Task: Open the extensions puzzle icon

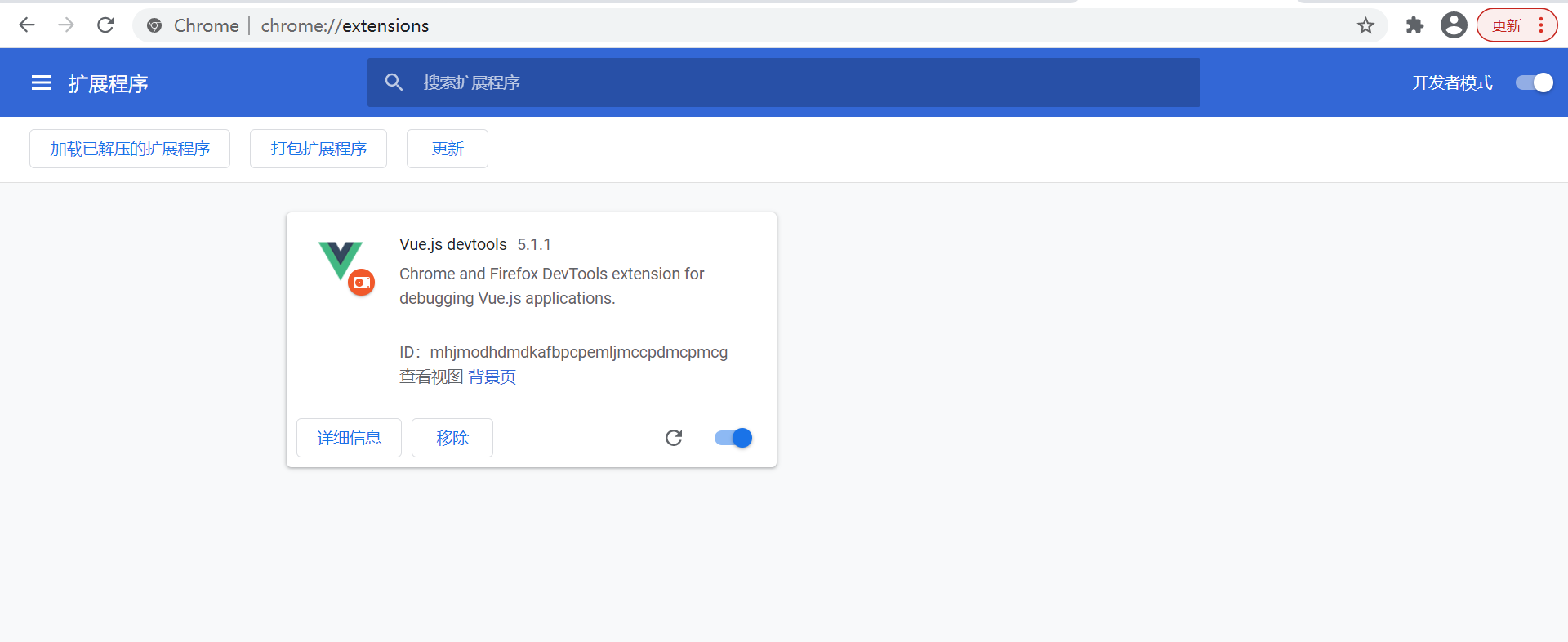Action: click(1414, 25)
